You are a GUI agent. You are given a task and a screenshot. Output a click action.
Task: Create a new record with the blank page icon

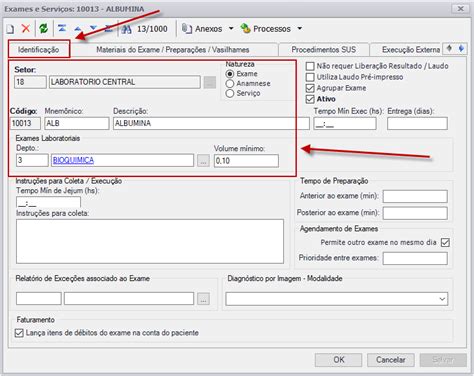tap(10, 29)
